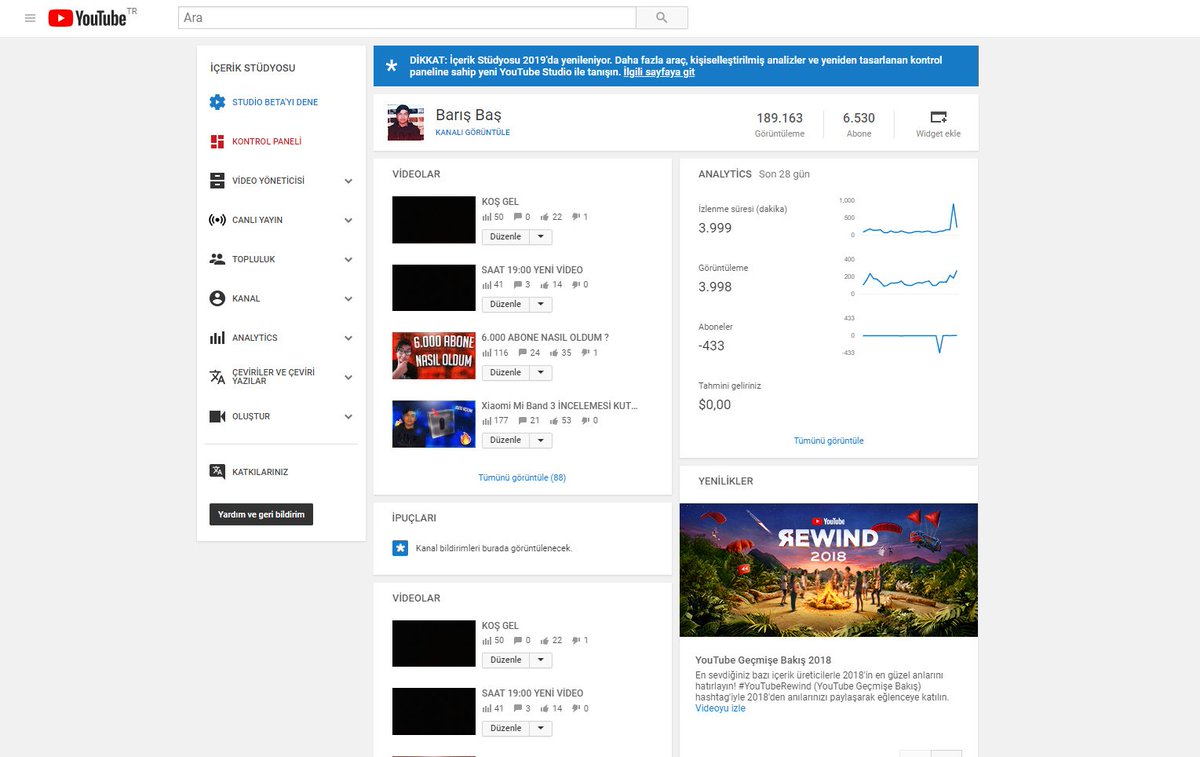Click Düzenle button in lower KOŞ GEL row
The image size is (1200, 757).
pos(505,660)
